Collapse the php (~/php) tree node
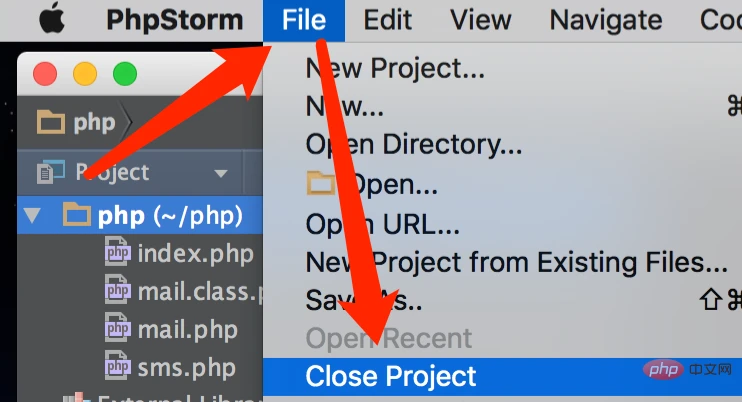 pos(32,216)
